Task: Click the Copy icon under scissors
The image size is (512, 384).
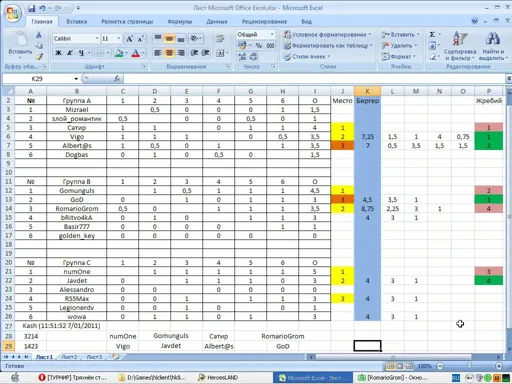Action: coord(39,45)
